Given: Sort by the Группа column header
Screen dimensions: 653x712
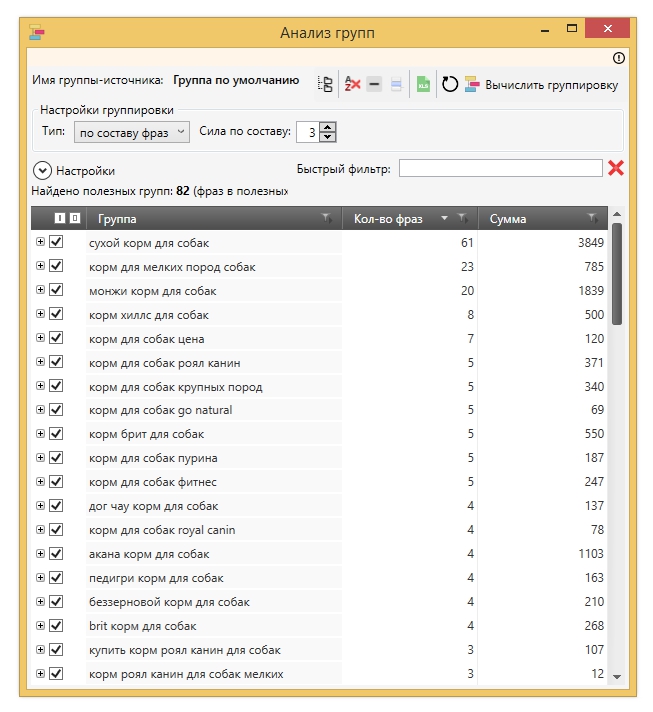Looking at the screenshot, I should click(117, 219).
